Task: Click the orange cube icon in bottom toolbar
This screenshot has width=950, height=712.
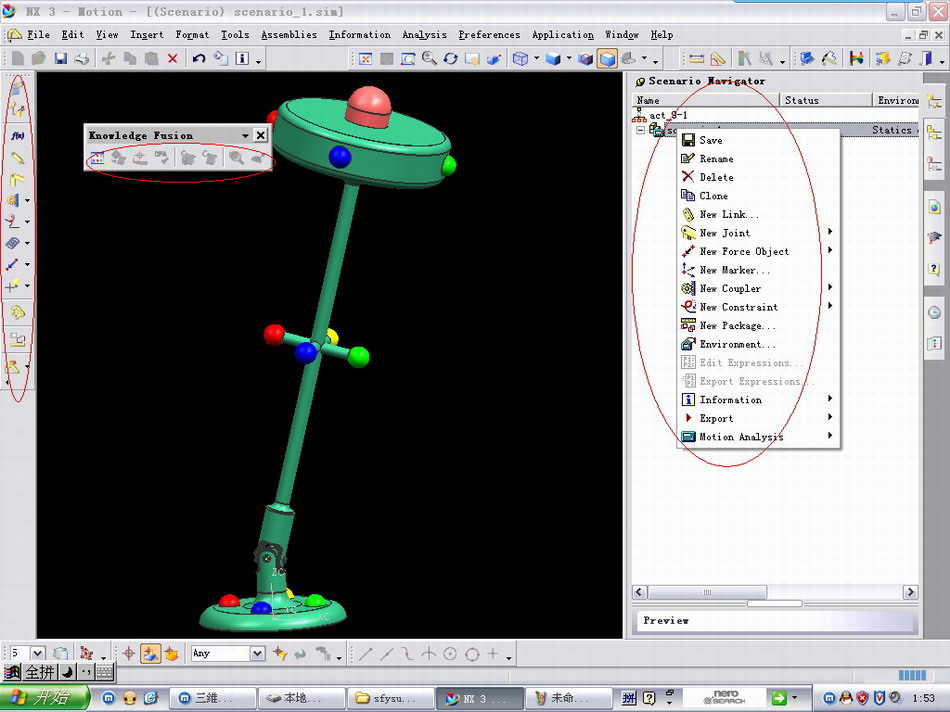Action: click(171, 654)
